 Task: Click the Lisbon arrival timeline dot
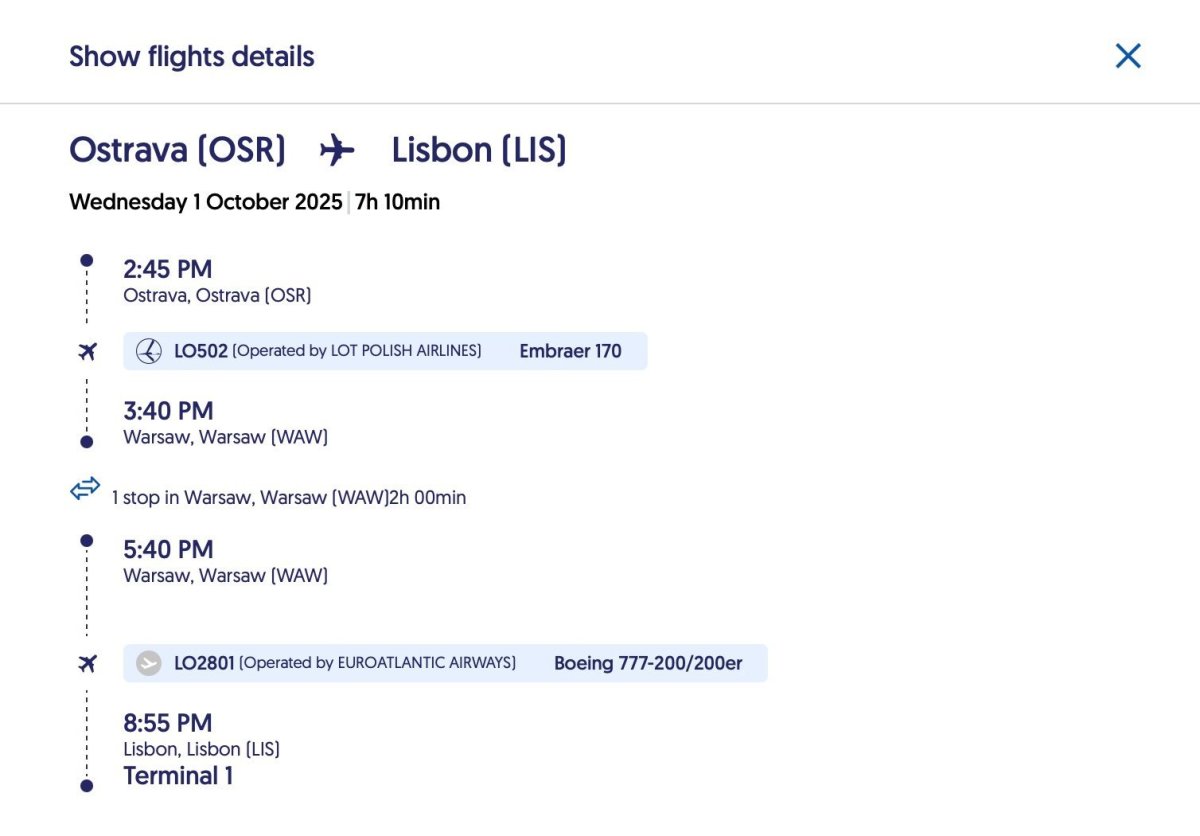pos(87,786)
